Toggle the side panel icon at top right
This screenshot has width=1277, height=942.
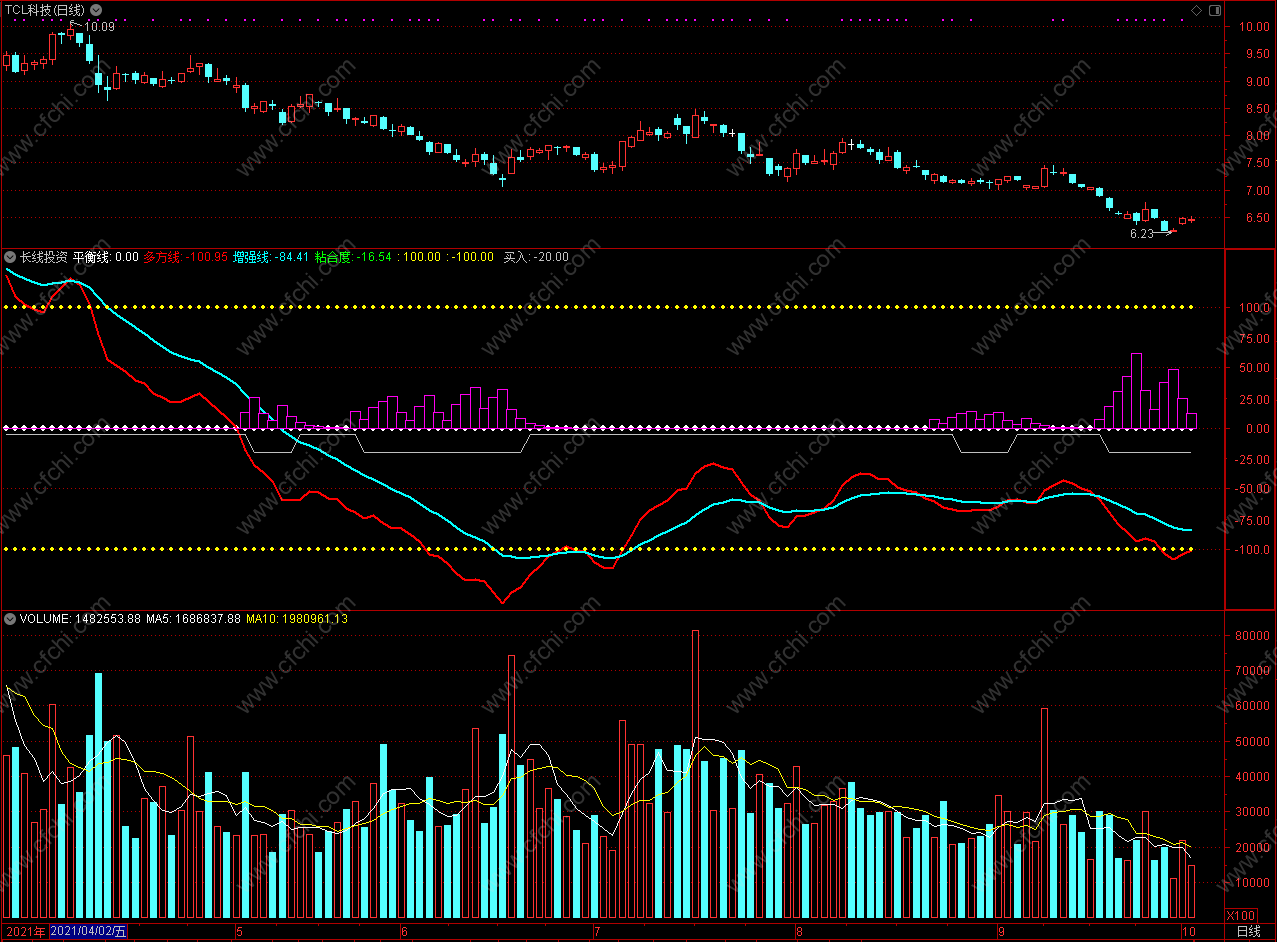[x=1214, y=10]
